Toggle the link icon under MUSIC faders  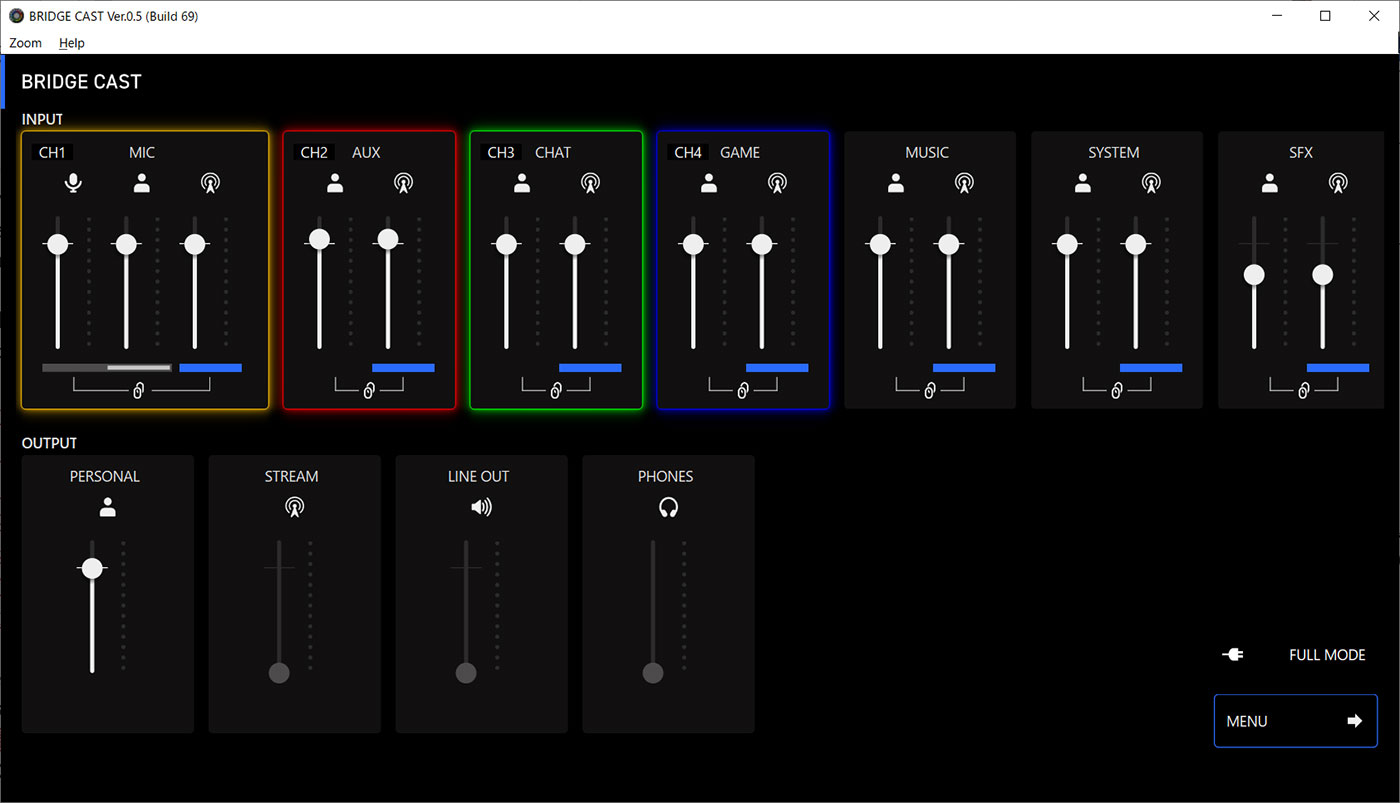[929, 391]
